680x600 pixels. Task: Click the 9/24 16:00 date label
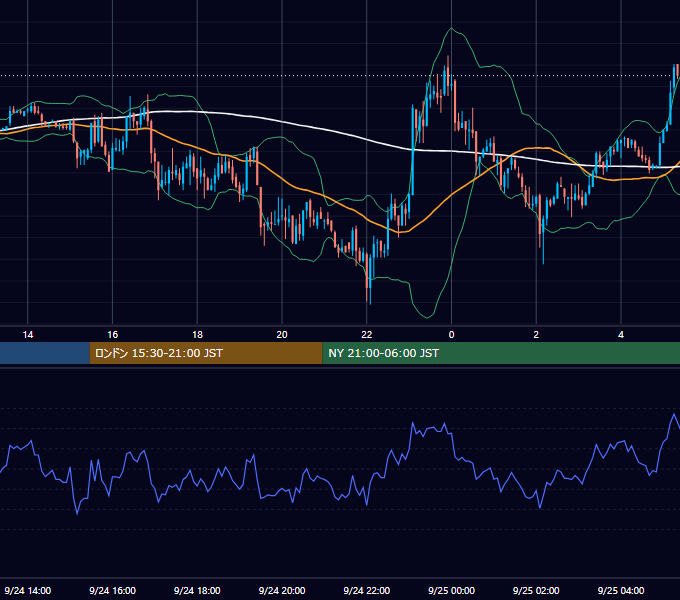click(112, 590)
